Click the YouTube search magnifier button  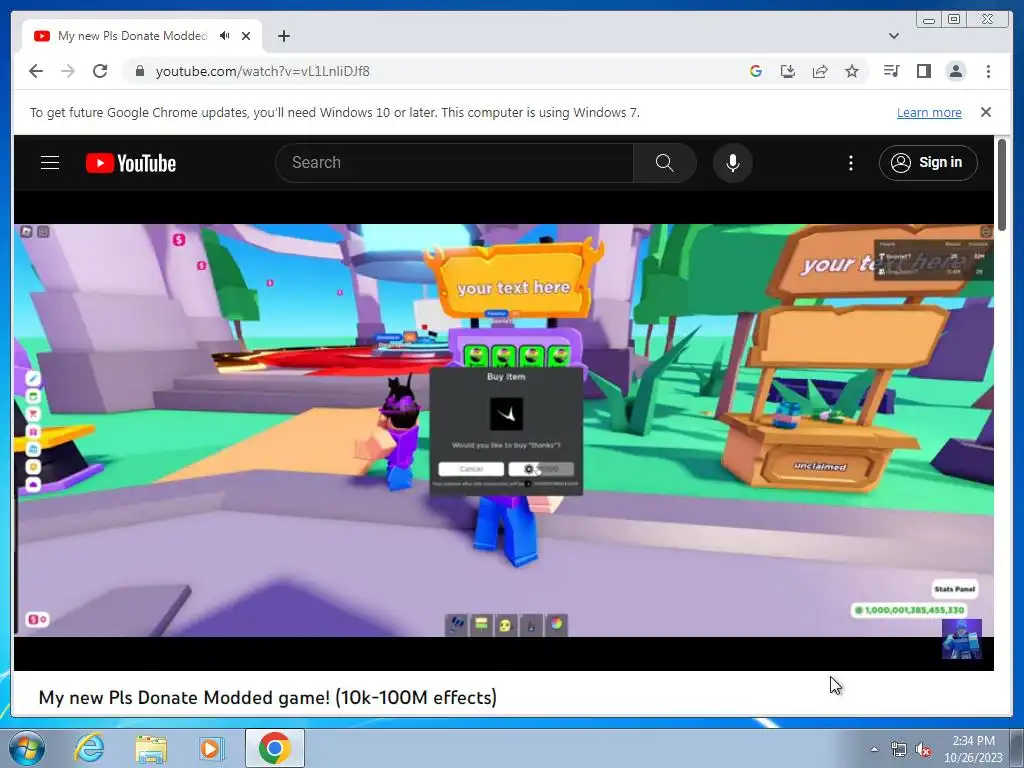click(x=664, y=163)
